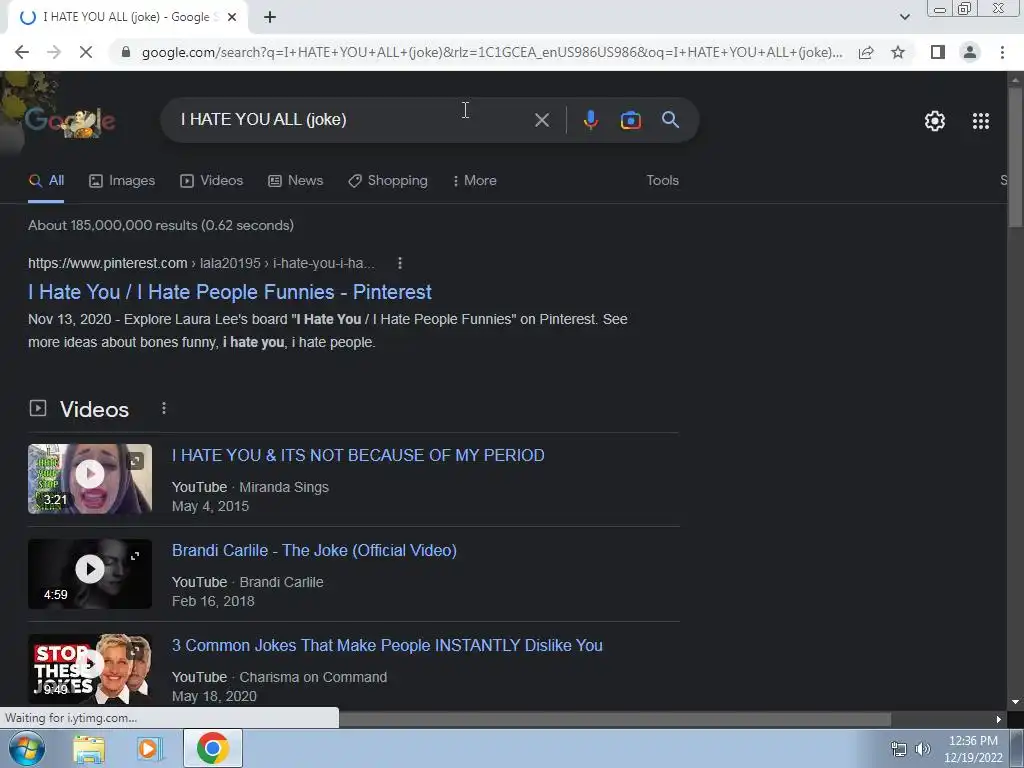The height and width of the screenshot is (768, 1024).
Task: Play the STOP THESE JOKES thumbnail
Action: [x=90, y=669]
